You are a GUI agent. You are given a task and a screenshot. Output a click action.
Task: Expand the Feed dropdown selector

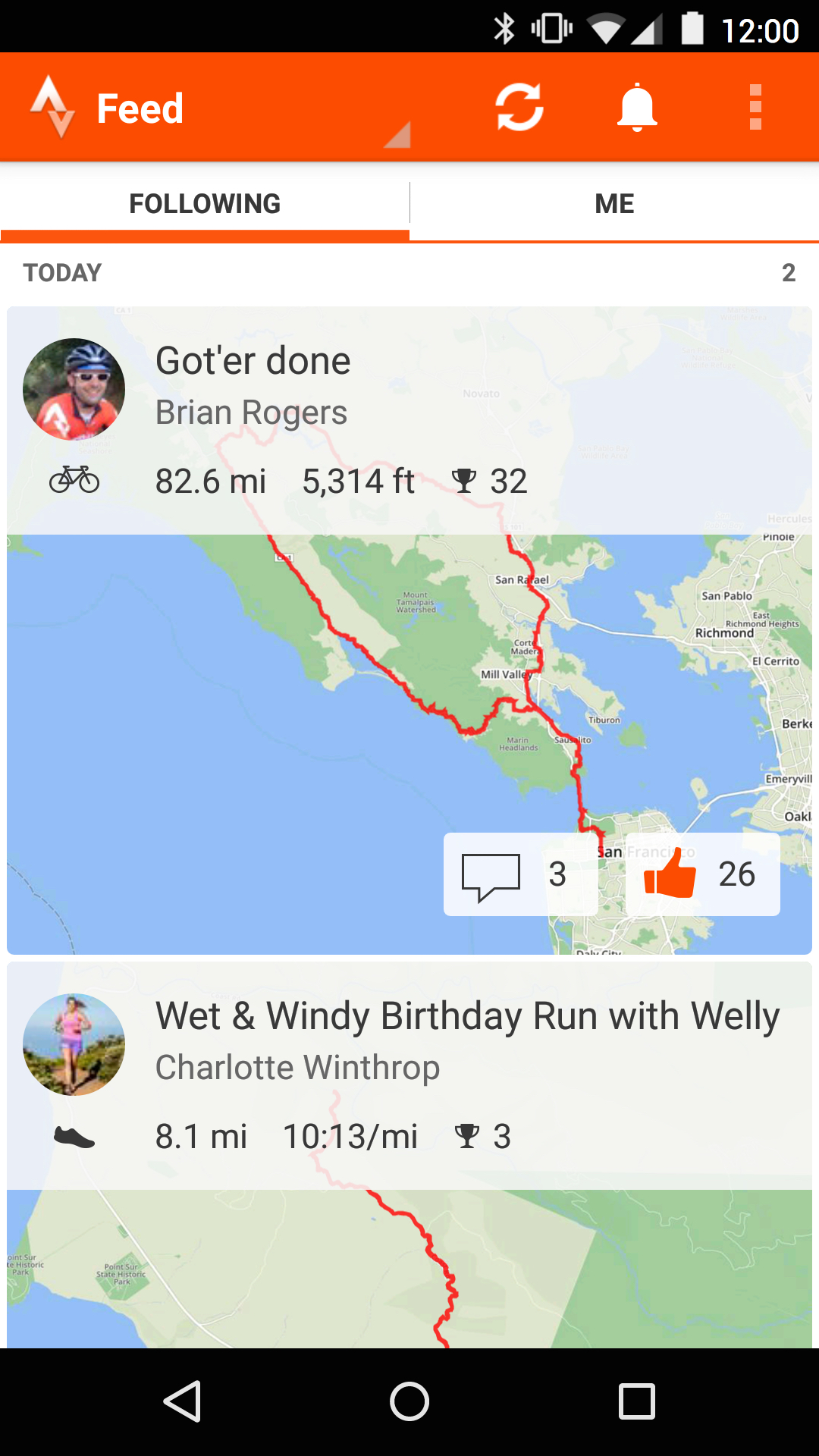(396, 135)
